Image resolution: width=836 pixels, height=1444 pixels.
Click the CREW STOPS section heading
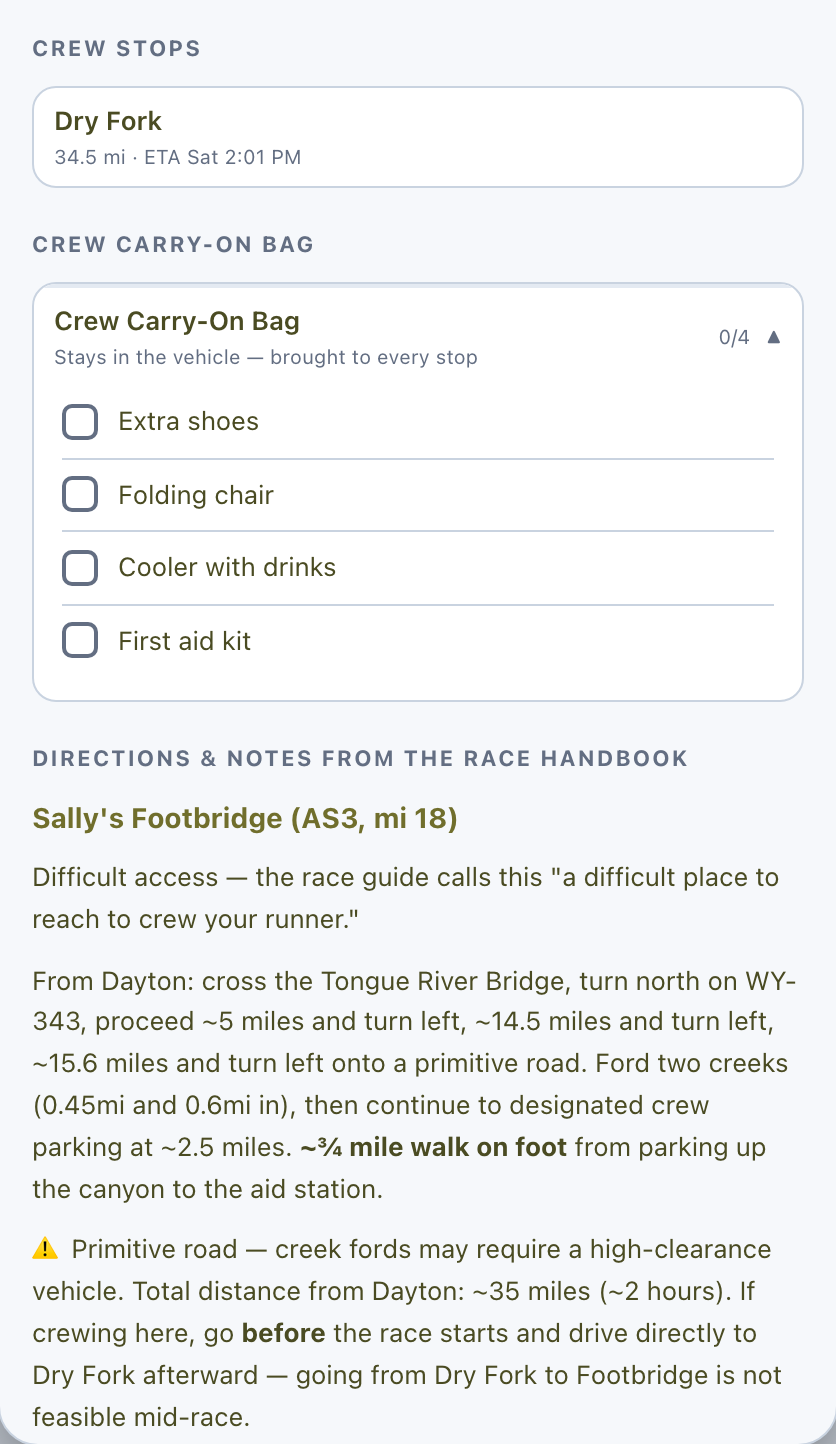pyautogui.click(x=117, y=48)
